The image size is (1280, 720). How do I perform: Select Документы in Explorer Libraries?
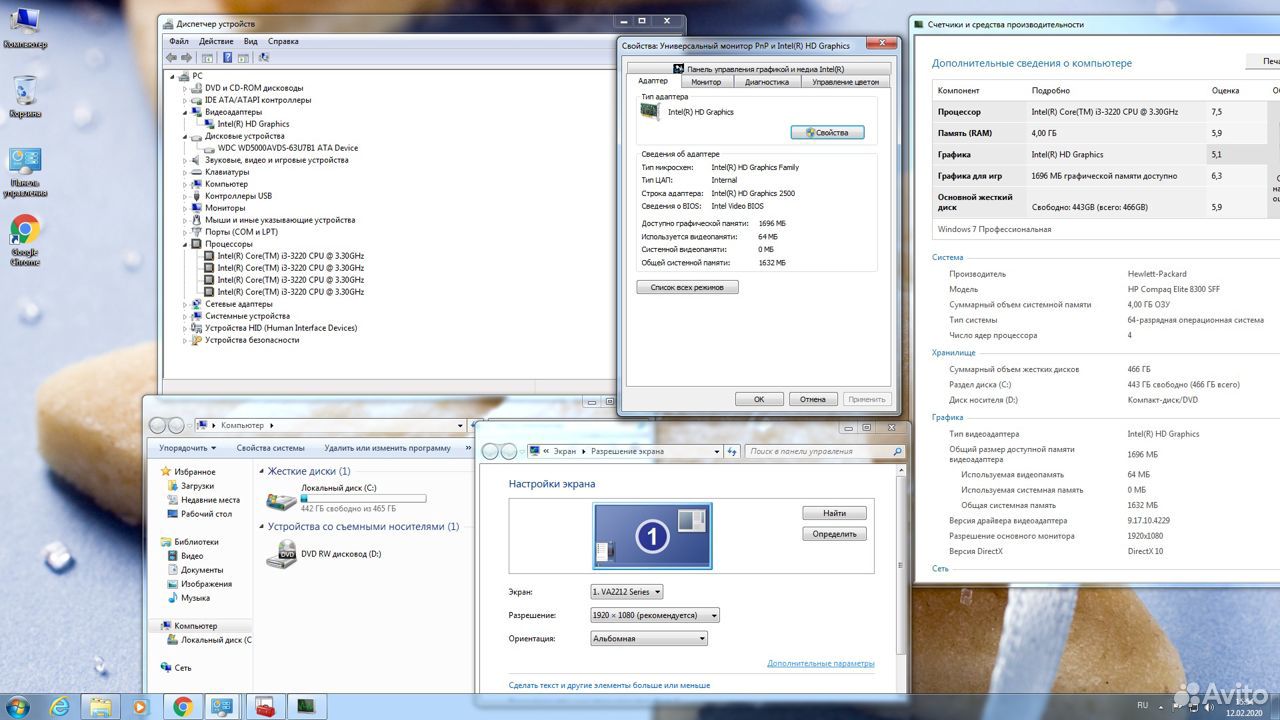(x=201, y=570)
